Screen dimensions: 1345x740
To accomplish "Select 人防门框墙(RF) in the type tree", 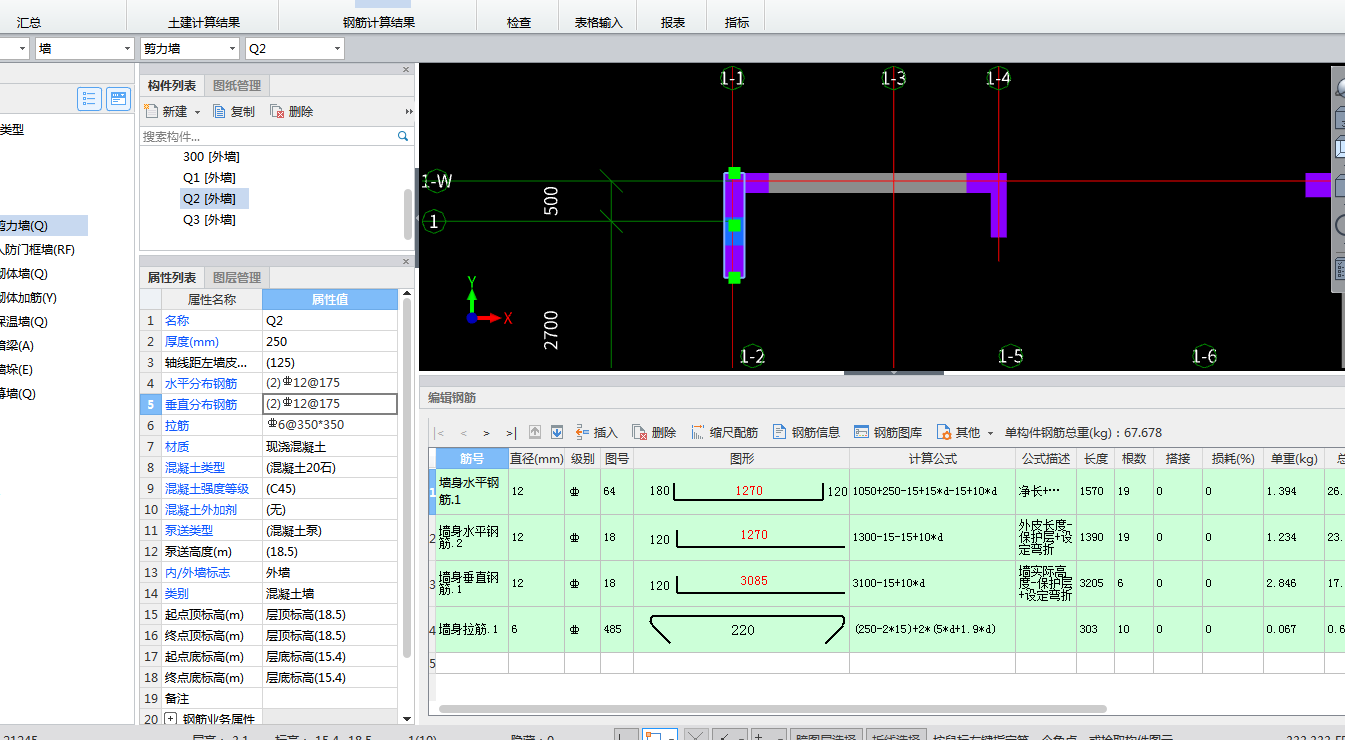I will (38, 250).
